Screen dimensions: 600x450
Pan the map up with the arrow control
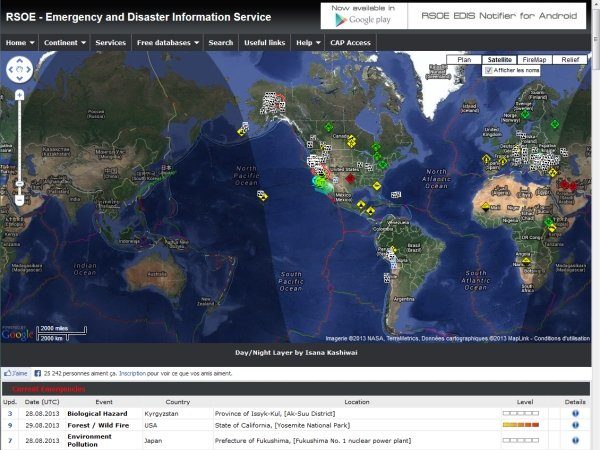(x=20, y=61)
